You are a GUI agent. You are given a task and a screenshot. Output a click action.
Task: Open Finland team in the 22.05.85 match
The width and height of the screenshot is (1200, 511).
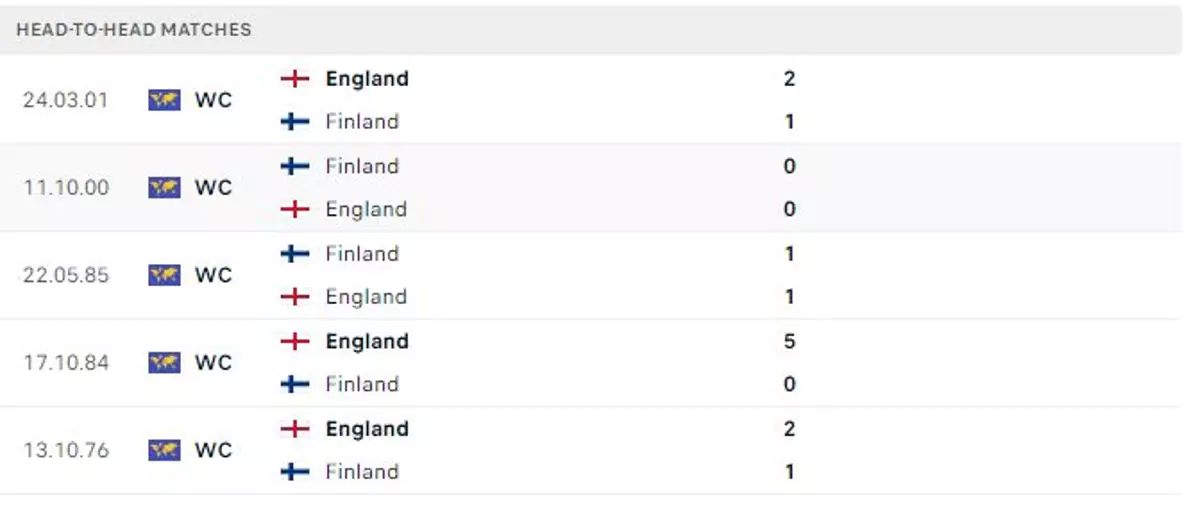(x=362, y=254)
